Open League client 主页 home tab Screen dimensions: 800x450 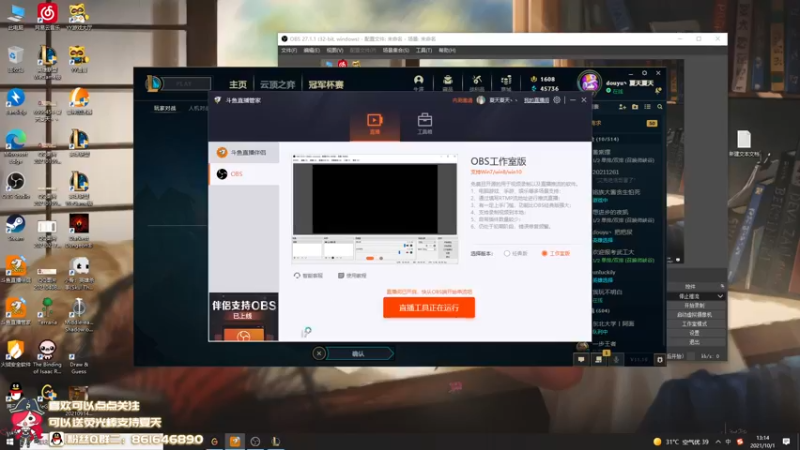pos(238,84)
